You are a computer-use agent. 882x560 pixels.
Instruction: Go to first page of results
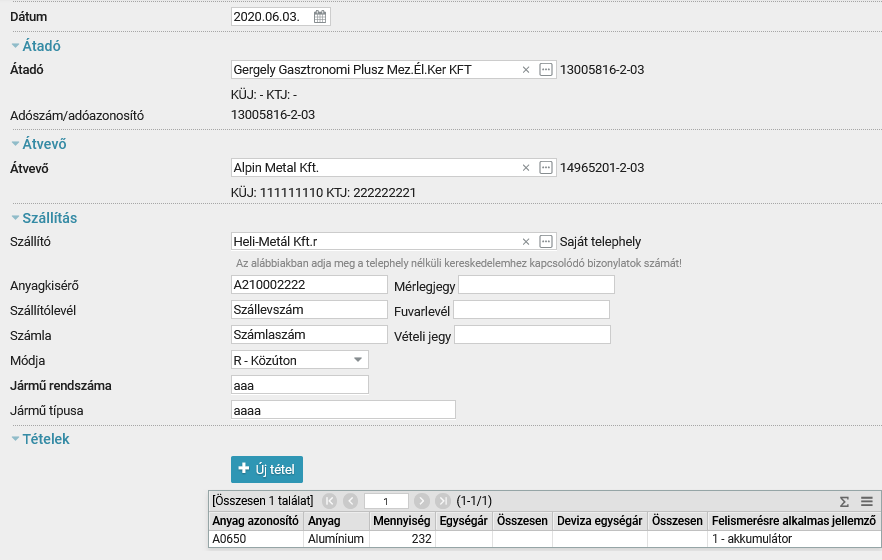tap(330, 501)
